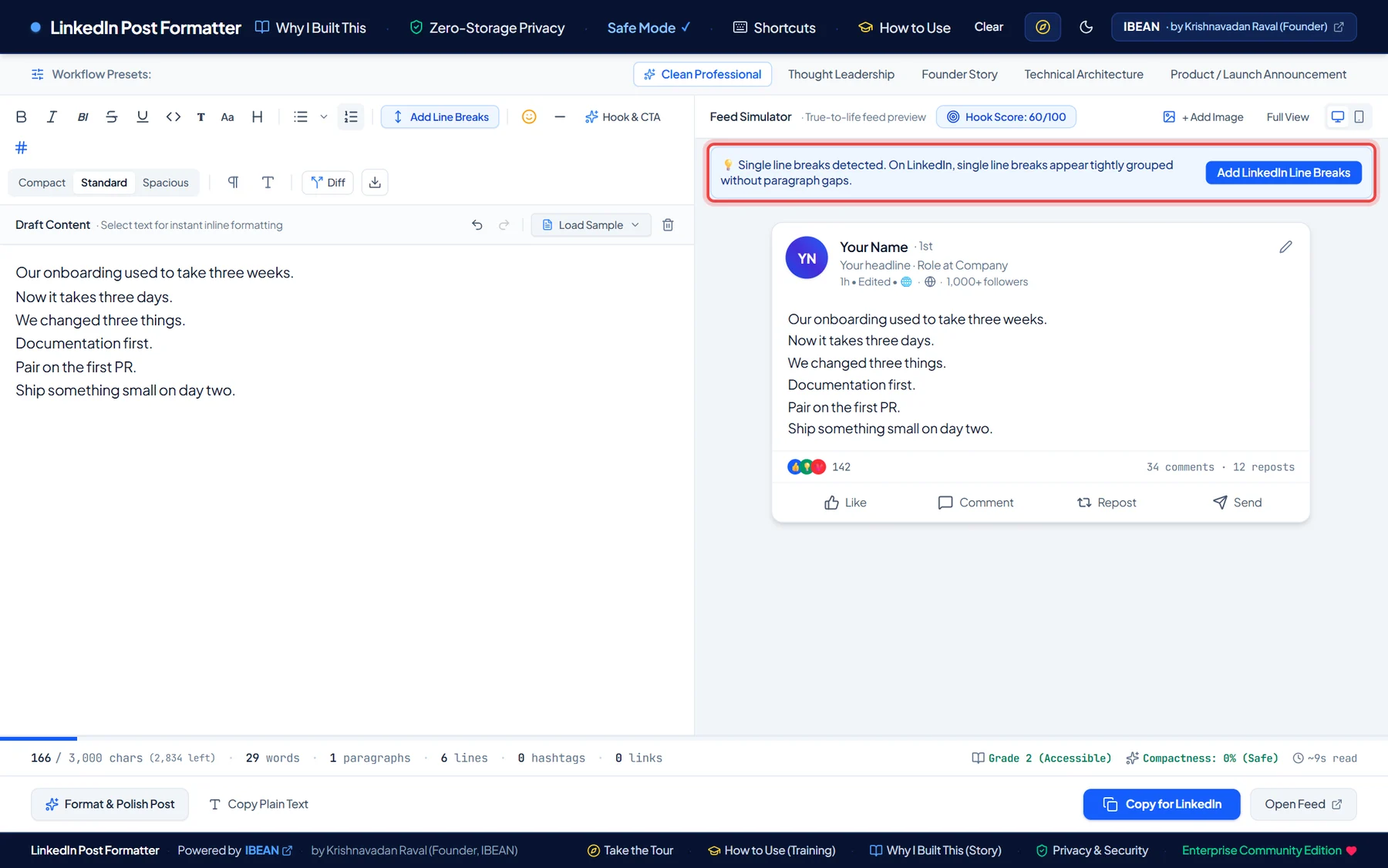Open the Take the Tour footer link
The width and height of the screenshot is (1388, 868).
pos(630,851)
